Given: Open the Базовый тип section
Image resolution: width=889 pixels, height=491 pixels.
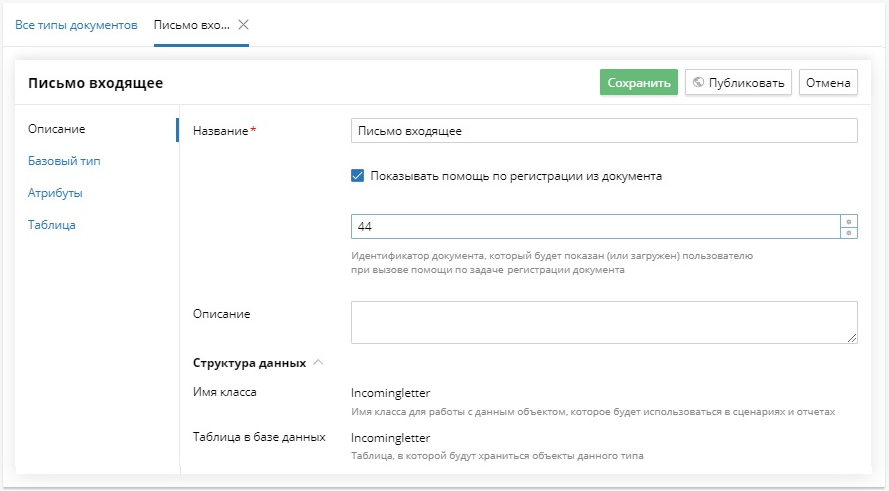Looking at the screenshot, I should [64, 161].
